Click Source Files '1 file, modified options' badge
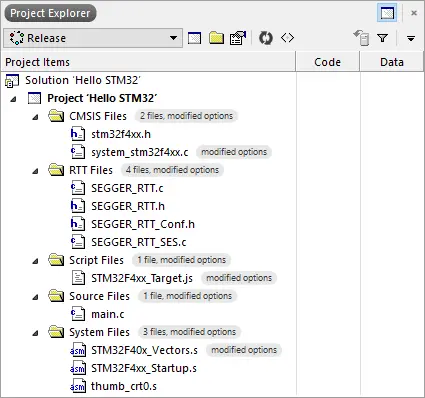Viewport: 425px width, 398px height. tap(188, 296)
